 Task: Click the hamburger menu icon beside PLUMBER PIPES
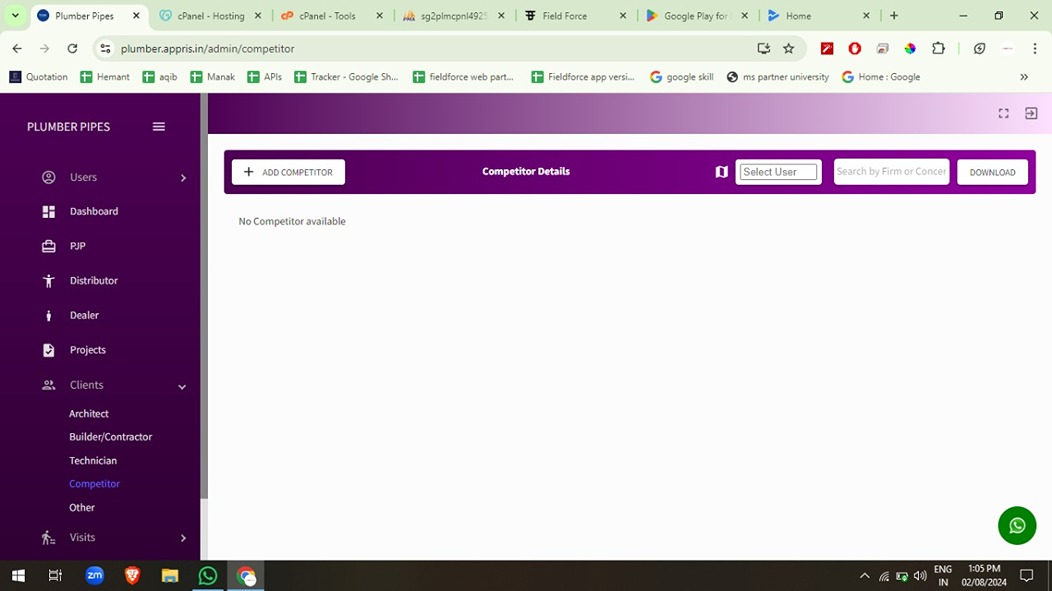coord(158,127)
